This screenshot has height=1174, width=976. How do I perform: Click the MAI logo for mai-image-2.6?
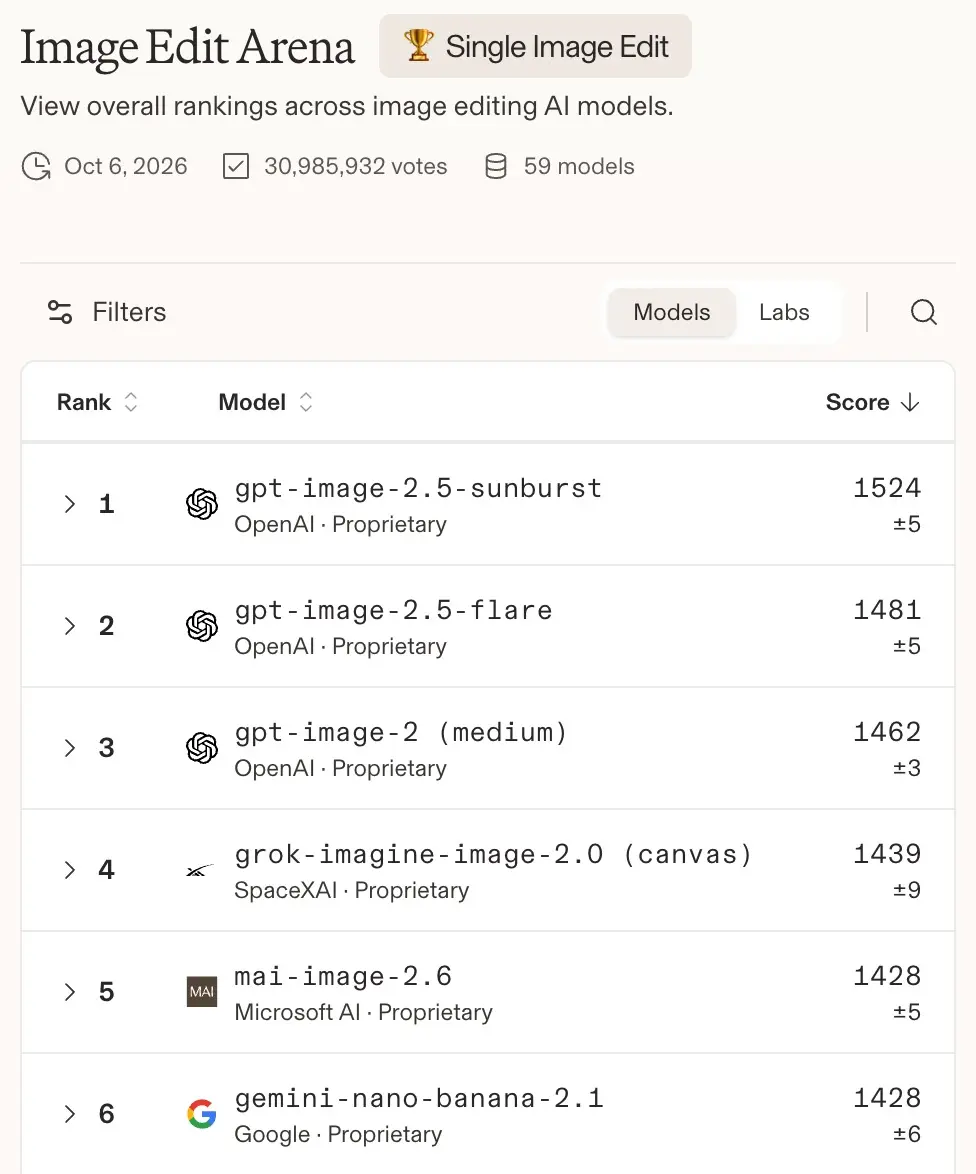tap(201, 991)
